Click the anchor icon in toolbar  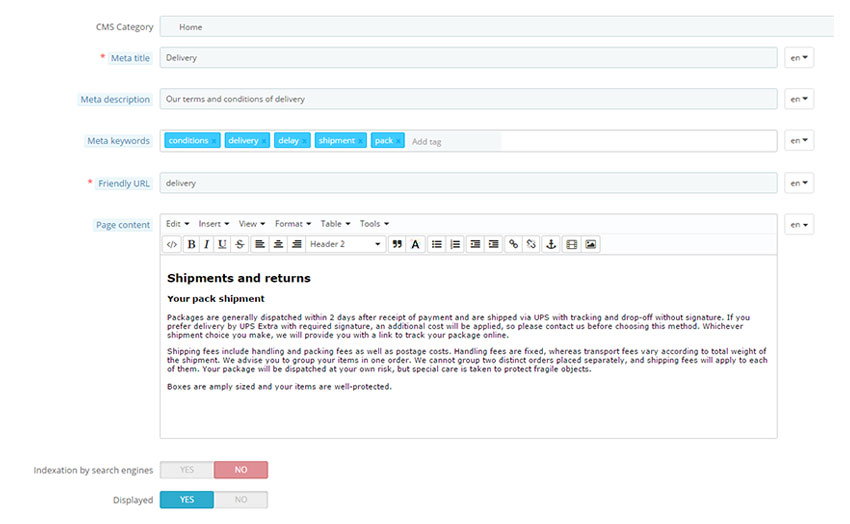[x=550, y=244]
